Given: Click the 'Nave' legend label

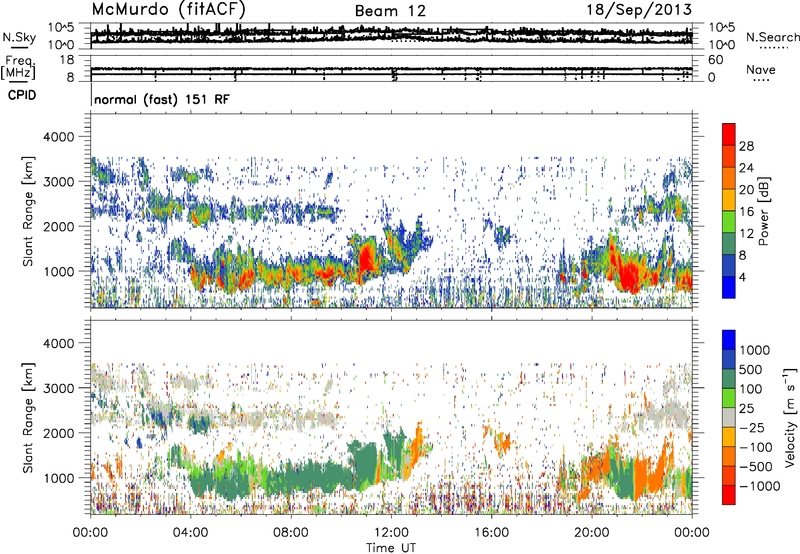Looking at the screenshot, I should tap(761, 70).
